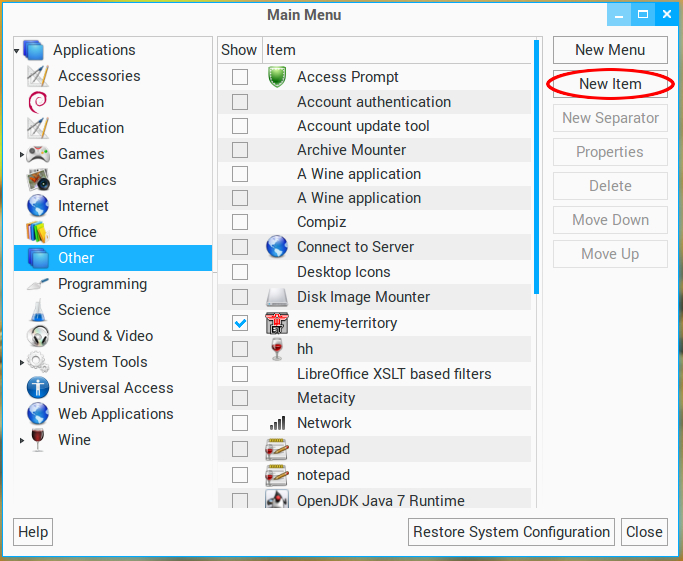The image size is (683, 561).
Task: Click the New Item button
Action: [610, 84]
